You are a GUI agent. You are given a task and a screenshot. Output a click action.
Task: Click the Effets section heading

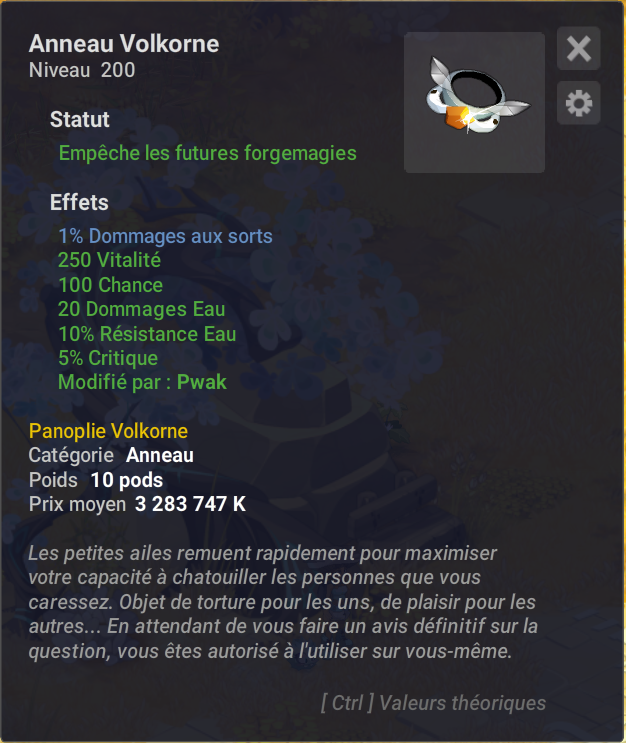(79, 202)
